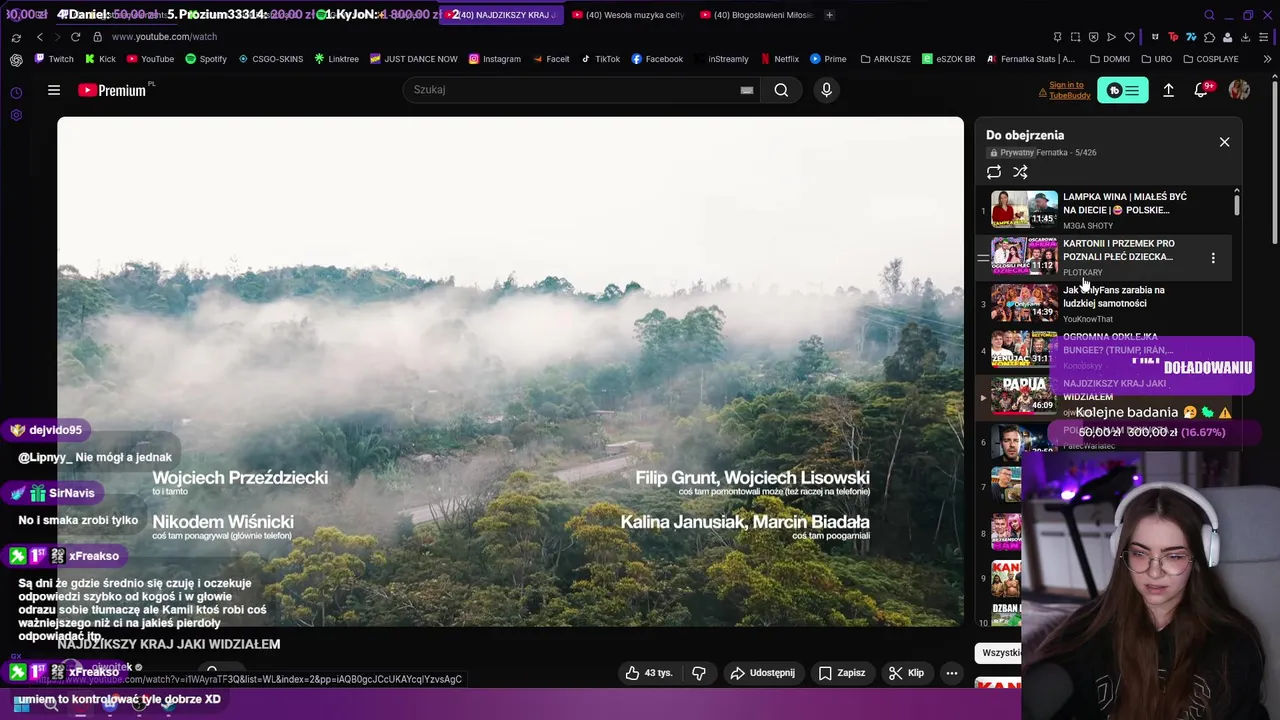Open more actions three-dot menu below video
Screen dimensions: 1280x720
tap(952, 673)
